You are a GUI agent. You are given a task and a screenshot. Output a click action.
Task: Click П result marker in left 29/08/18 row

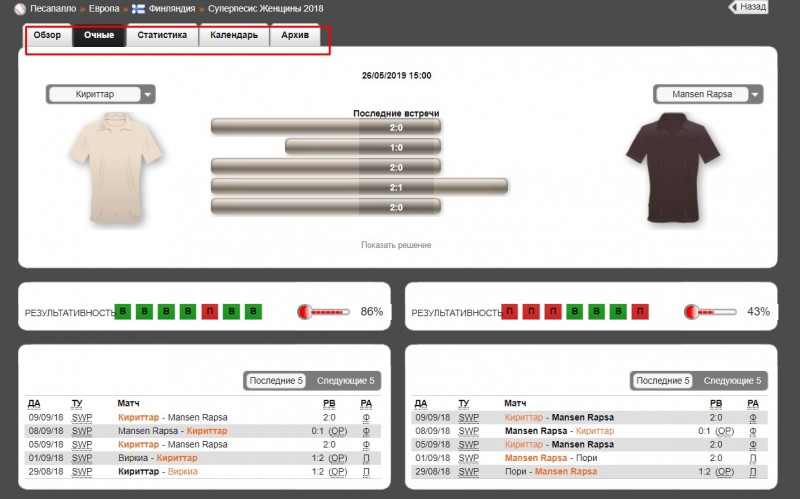click(x=366, y=472)
